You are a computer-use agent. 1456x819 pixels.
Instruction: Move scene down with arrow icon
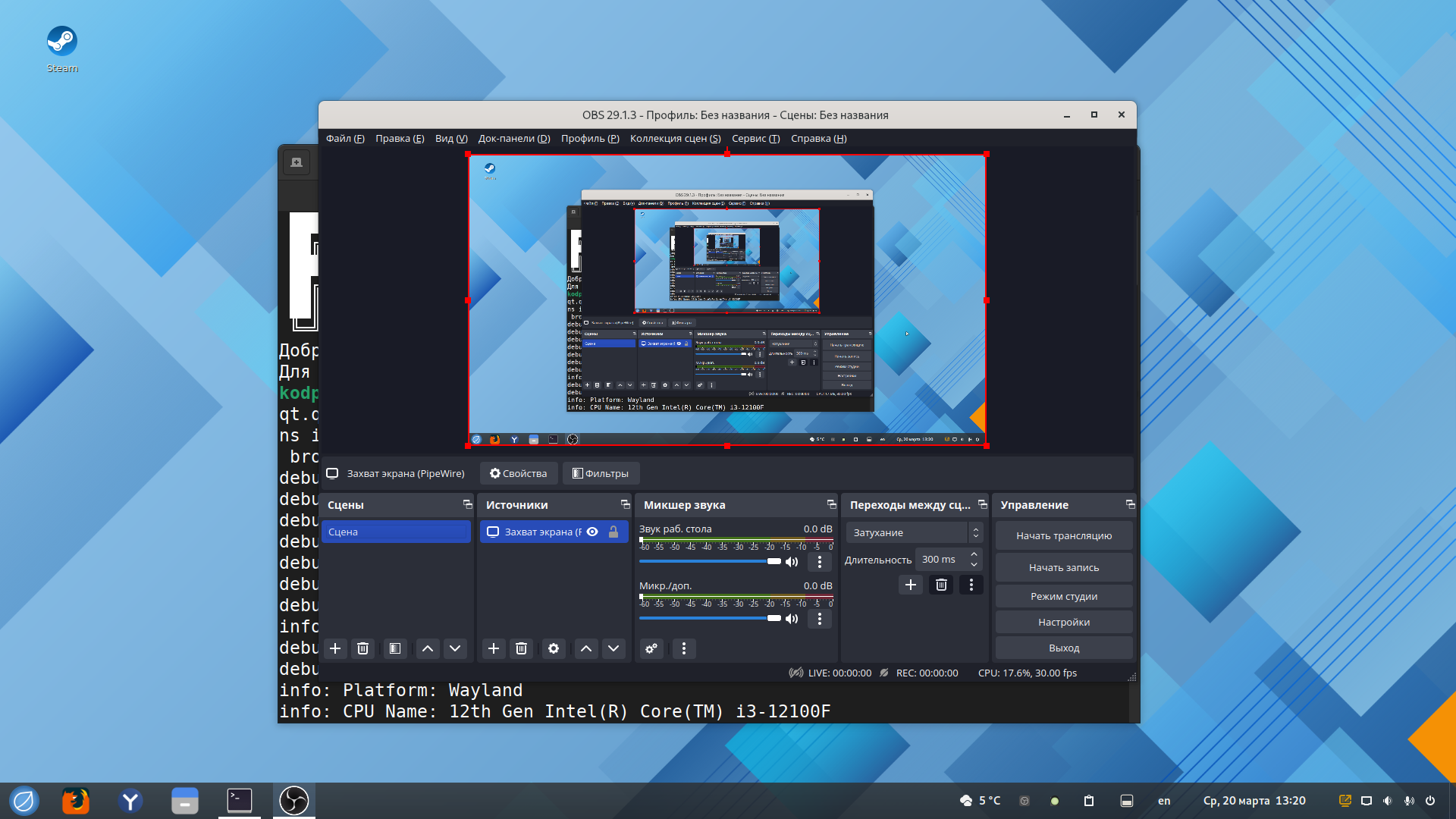455,648
